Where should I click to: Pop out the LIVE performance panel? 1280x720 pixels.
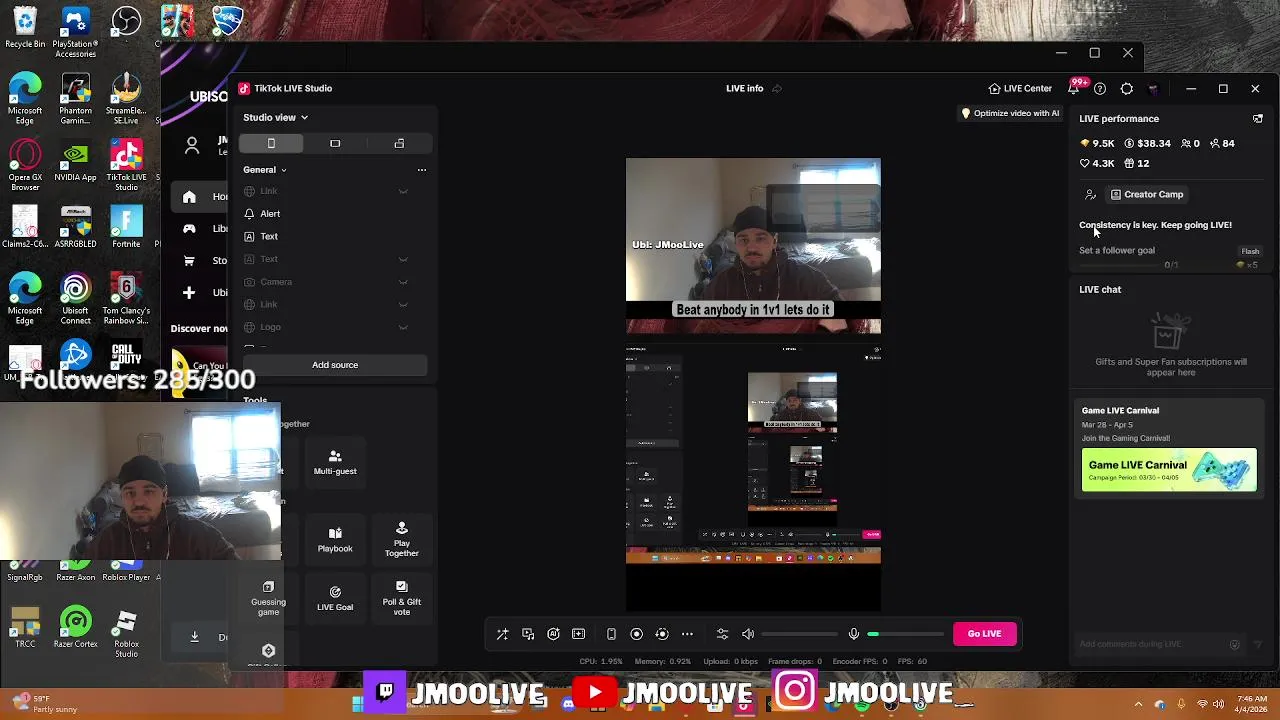click(1258, 118)
